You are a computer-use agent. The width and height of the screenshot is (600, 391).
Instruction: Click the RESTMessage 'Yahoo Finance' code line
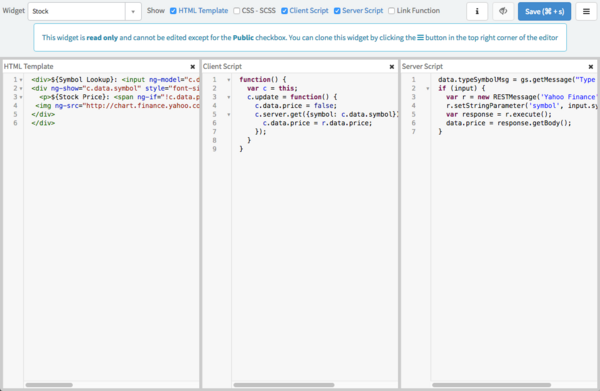[x=521, y=97]
